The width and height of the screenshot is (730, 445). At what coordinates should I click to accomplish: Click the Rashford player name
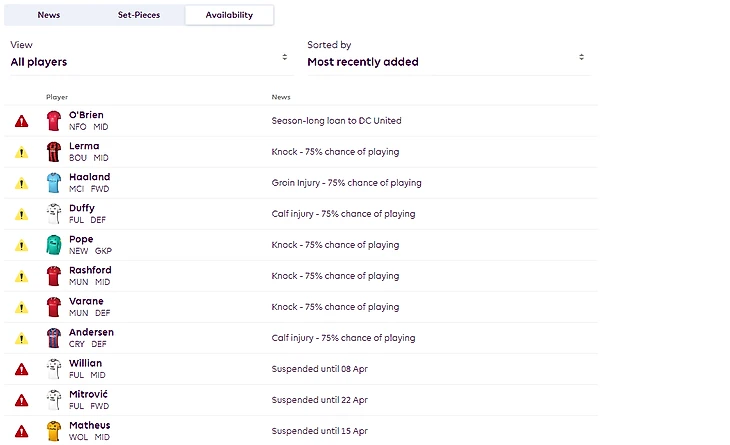tap(90, 270)
